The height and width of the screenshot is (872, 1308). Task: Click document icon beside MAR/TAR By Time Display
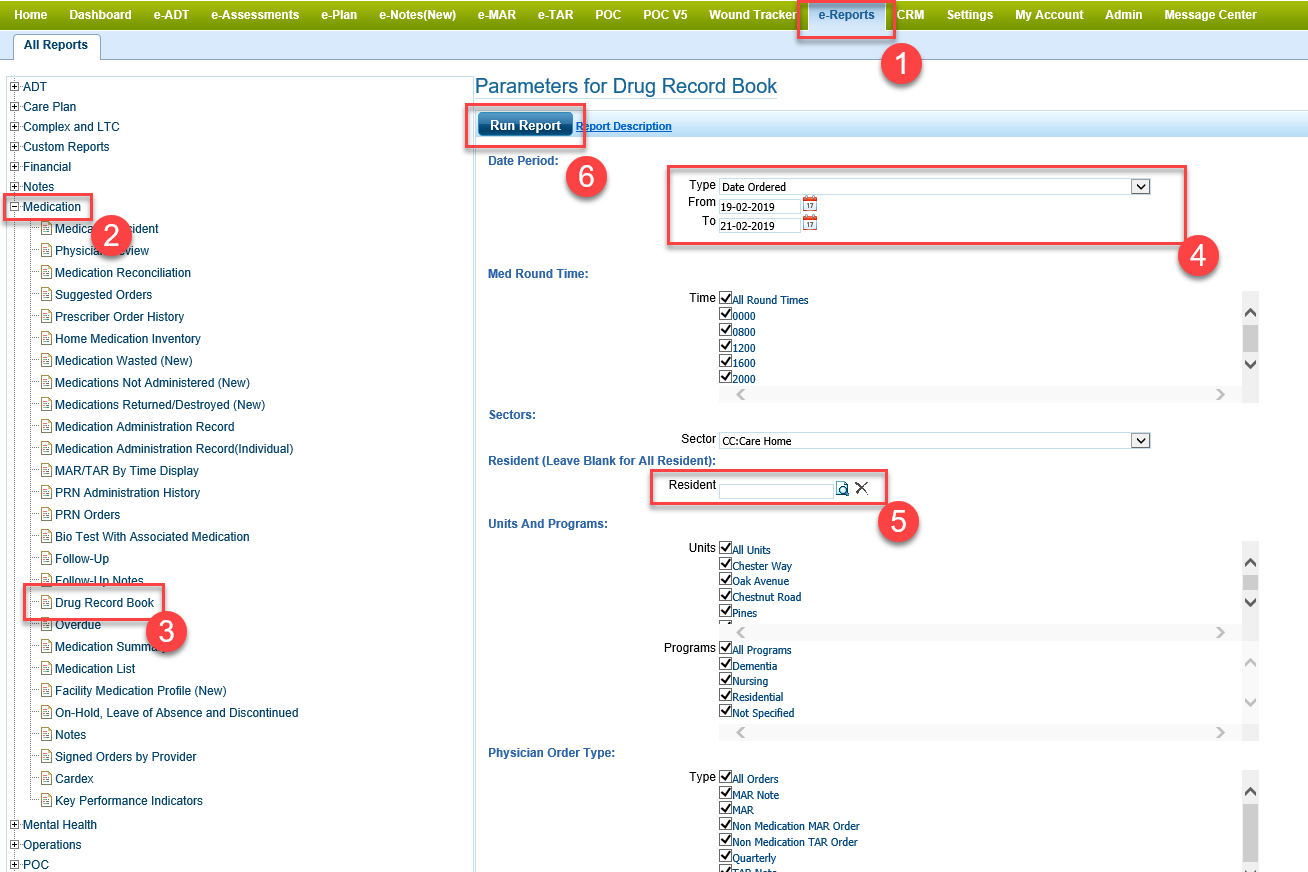(46, 470)
